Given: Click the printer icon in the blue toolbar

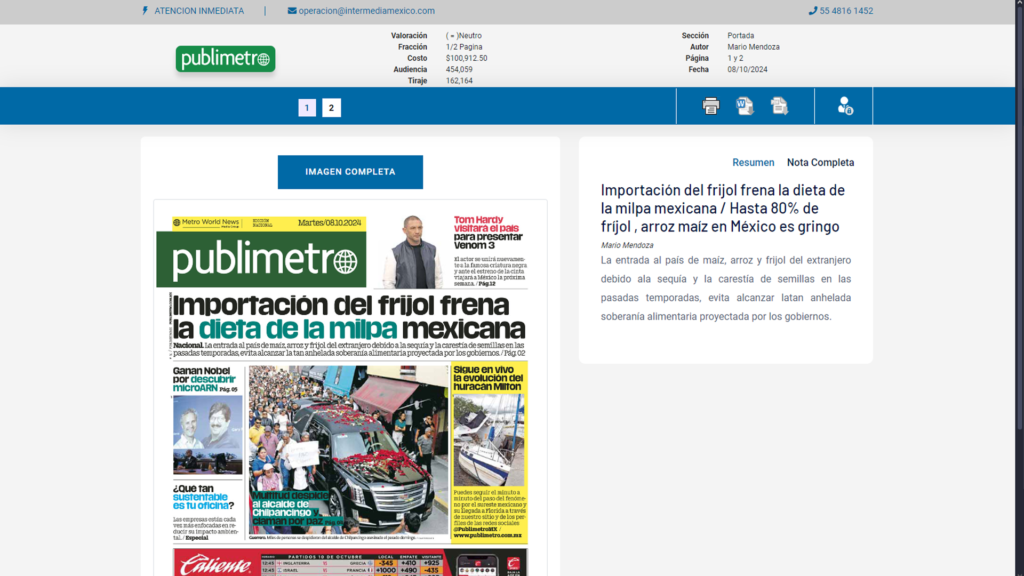Looking at the screenshot, I should pyautogui.click(x=711, y=106).
